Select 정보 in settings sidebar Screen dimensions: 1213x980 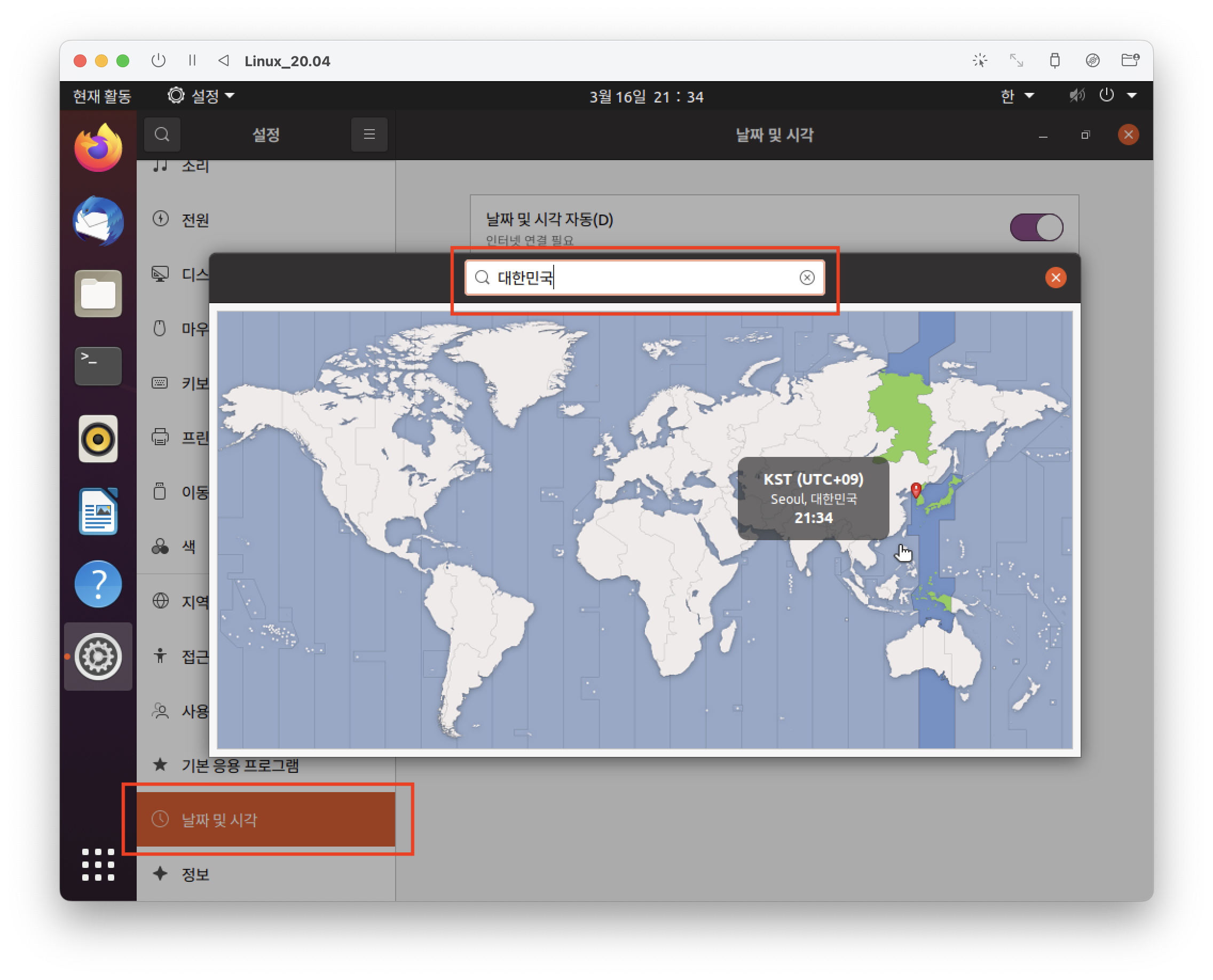(x=195, y=874)
